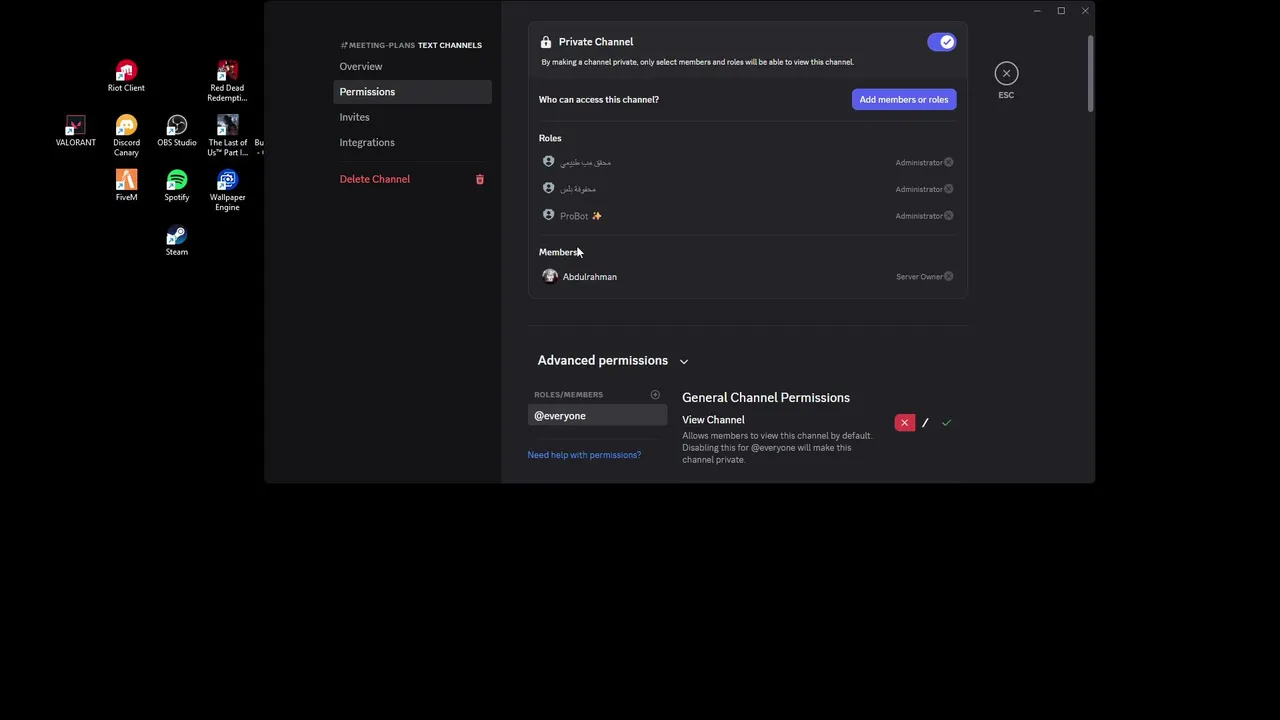The width and height of the screenshot is (1280, 720).
Task: Remove Abdulrahman from channel members
Action: pos(949,277)
